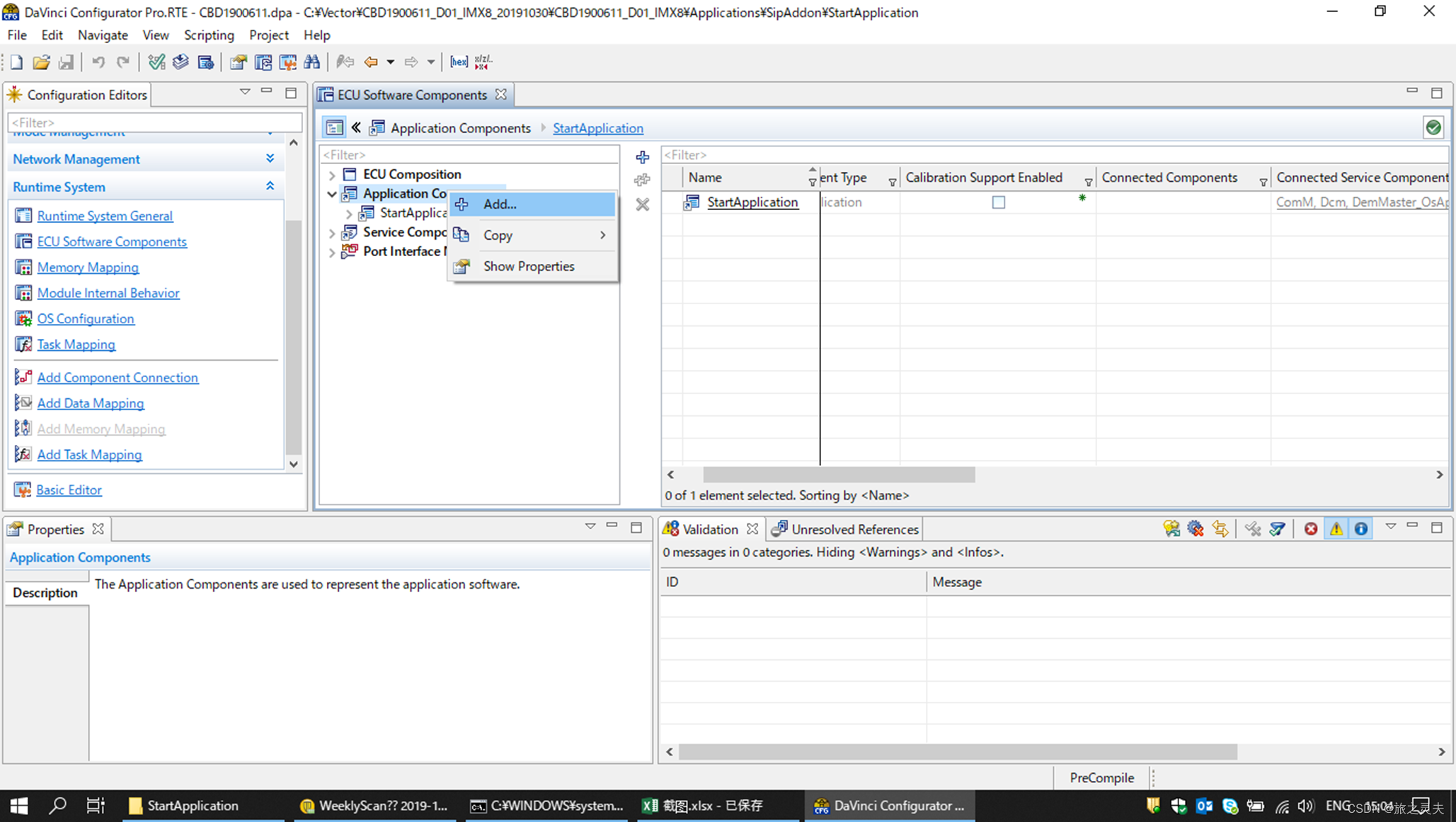Open the Scripting menu

(x=208, y=35)
